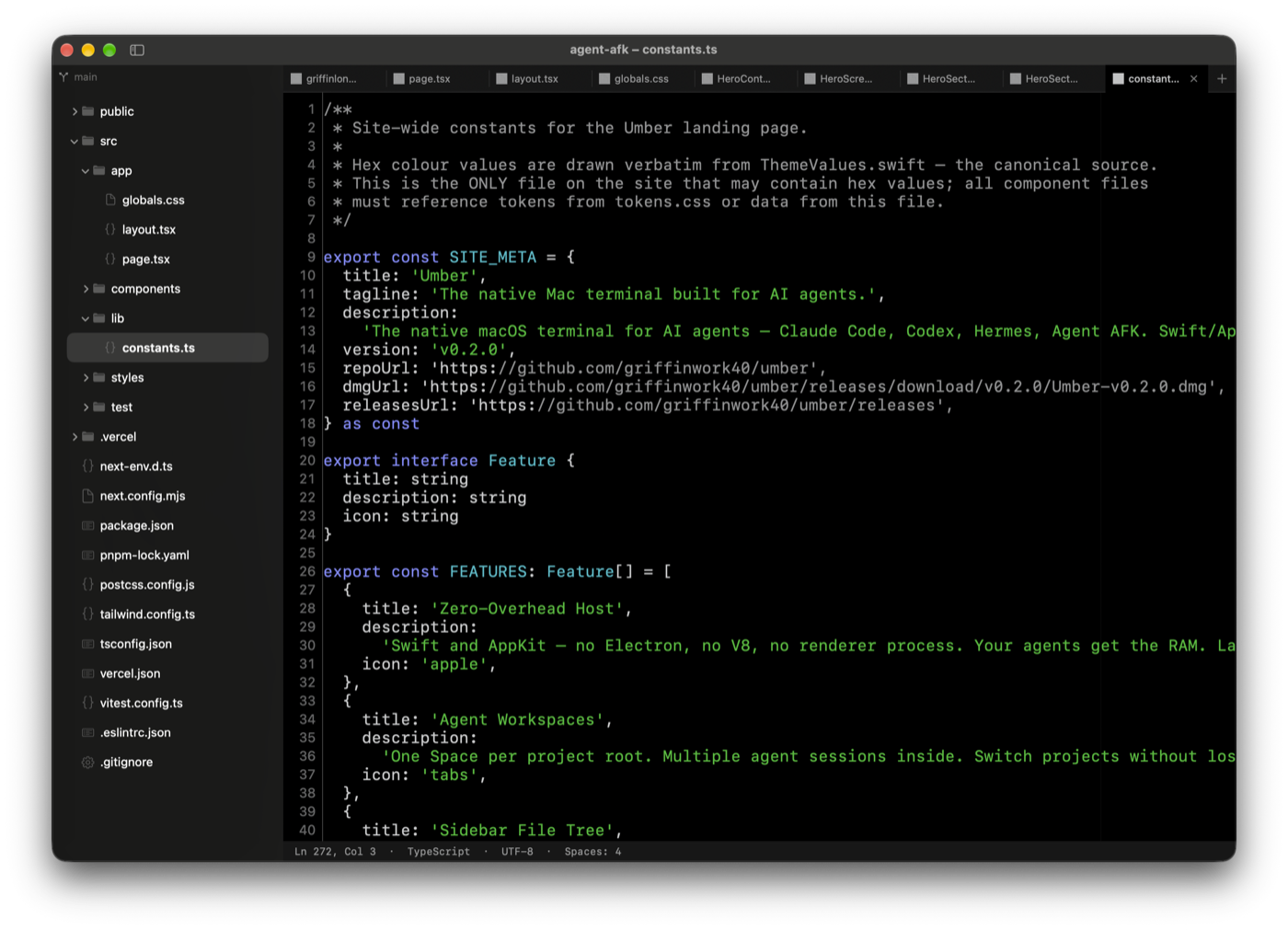Close the constants.ts tab with the X
Screen dimensions: 1288x930
1194,79
